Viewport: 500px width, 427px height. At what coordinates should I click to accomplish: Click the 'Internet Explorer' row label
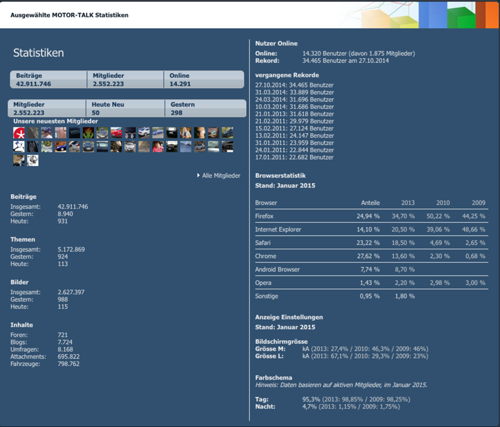point(278,229)
